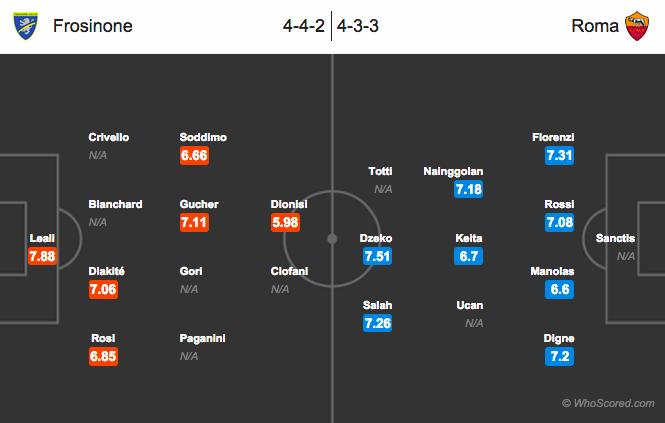
Task: Select Leali's 7.88 rating badge
Action: 42,256
